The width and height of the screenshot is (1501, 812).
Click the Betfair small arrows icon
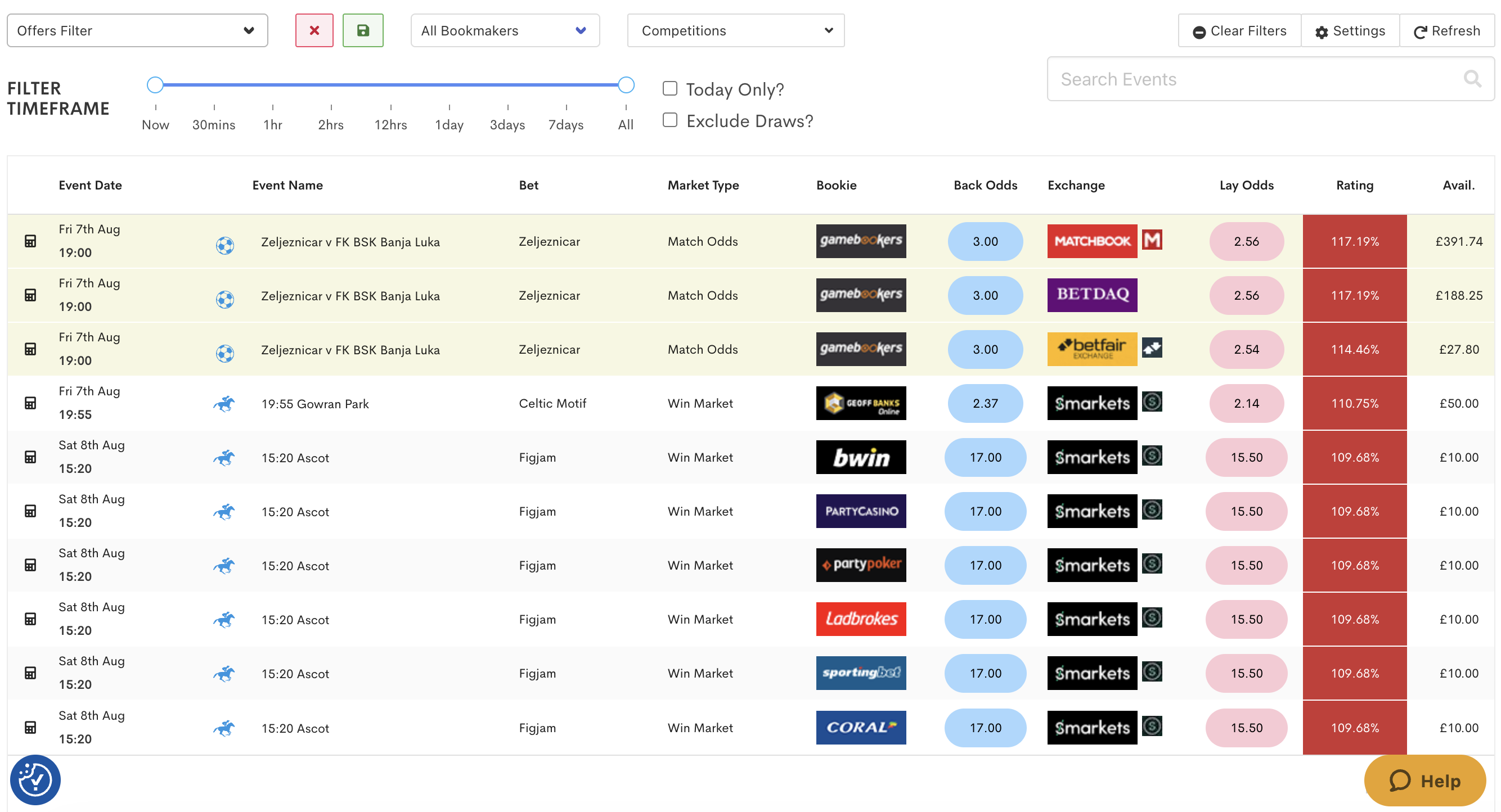pyautogui.click(x=1152, y=348)
